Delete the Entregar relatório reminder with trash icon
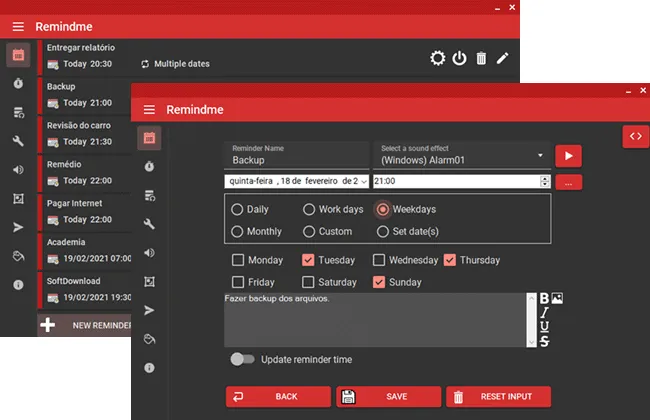Viewport: 650px width, 420px height. (x=481, y=58)
